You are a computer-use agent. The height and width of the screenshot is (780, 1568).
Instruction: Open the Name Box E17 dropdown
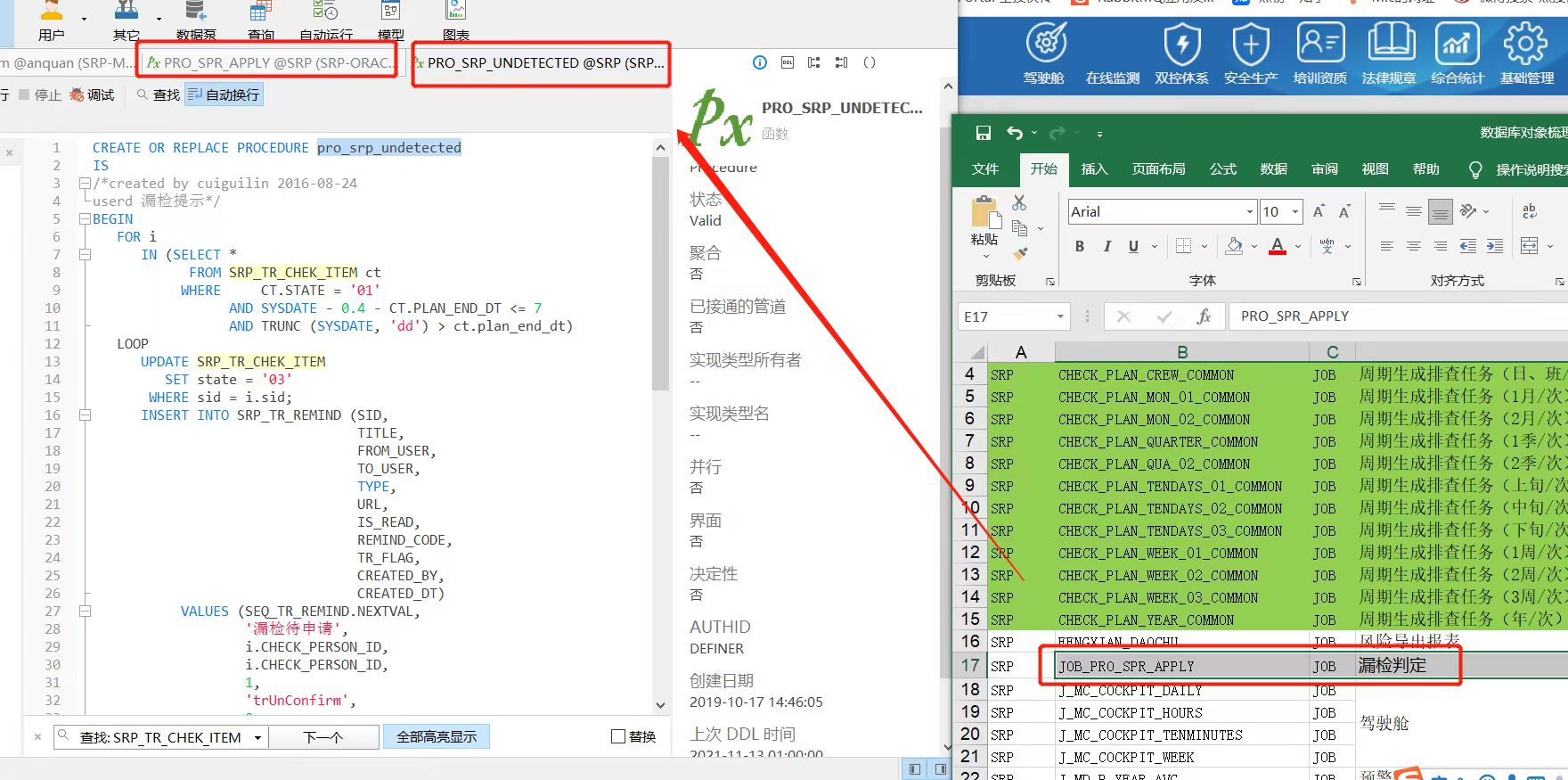pos(1060,316)
